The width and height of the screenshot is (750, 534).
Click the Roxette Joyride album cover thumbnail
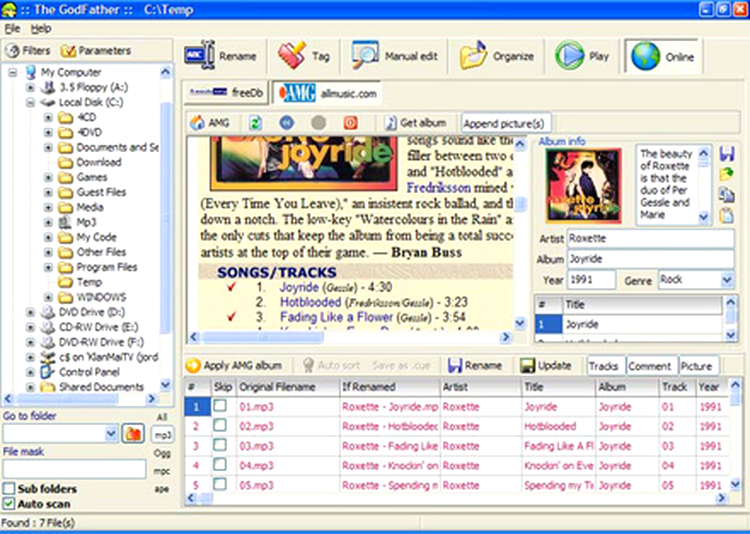[x=584, y=185]
